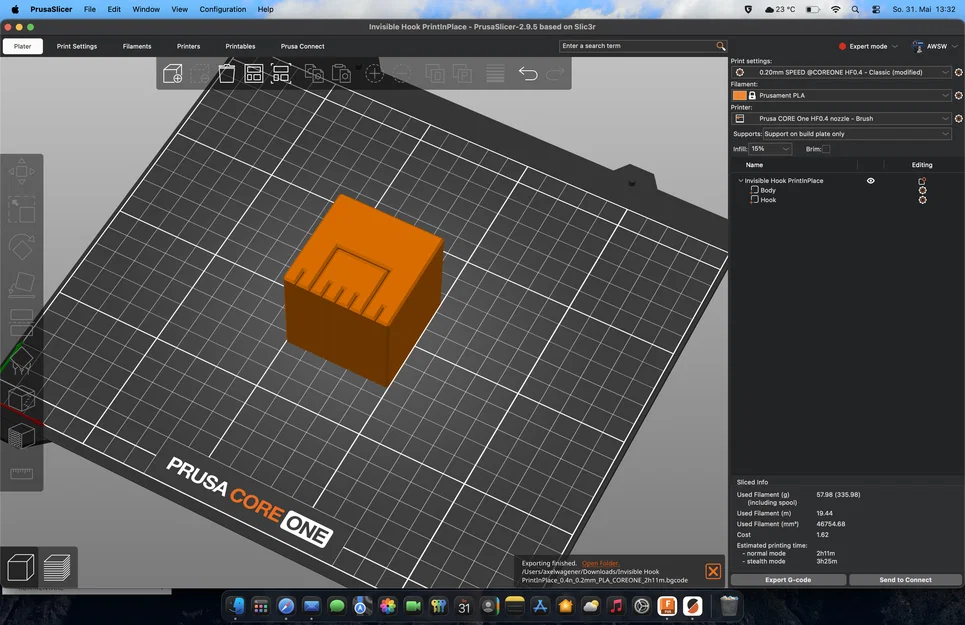Open print settings gear on right

[x=958, y=73]
